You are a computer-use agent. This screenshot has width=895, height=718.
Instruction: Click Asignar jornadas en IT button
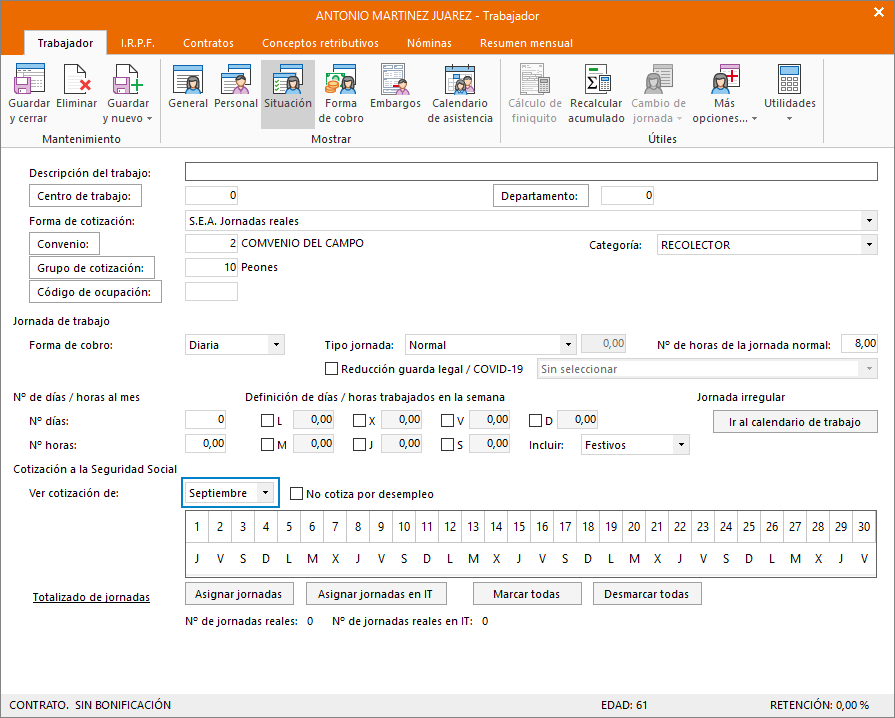376,594
